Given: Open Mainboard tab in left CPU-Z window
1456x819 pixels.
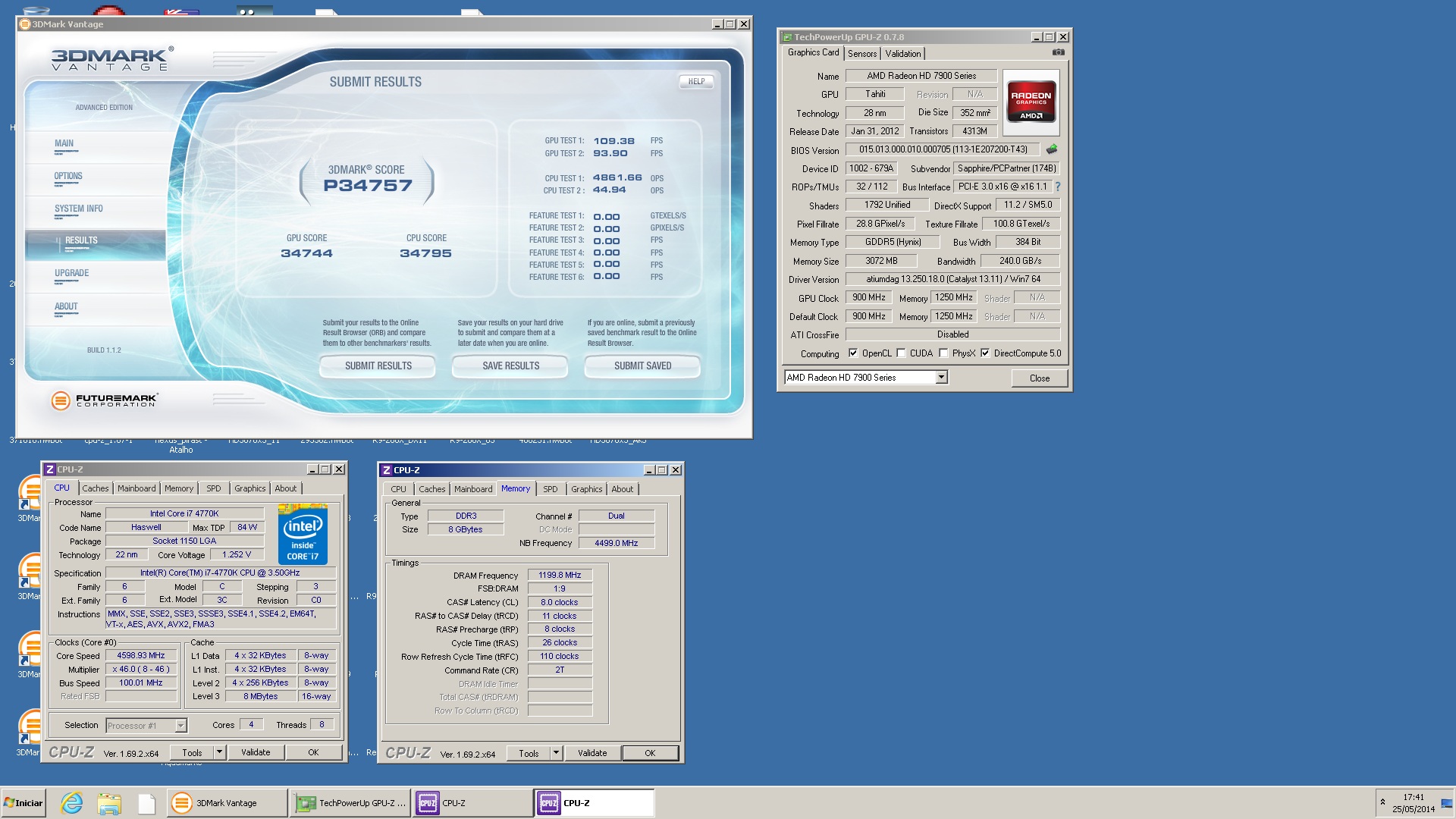Looking at the screenshot, I should (x=136, y=488).
